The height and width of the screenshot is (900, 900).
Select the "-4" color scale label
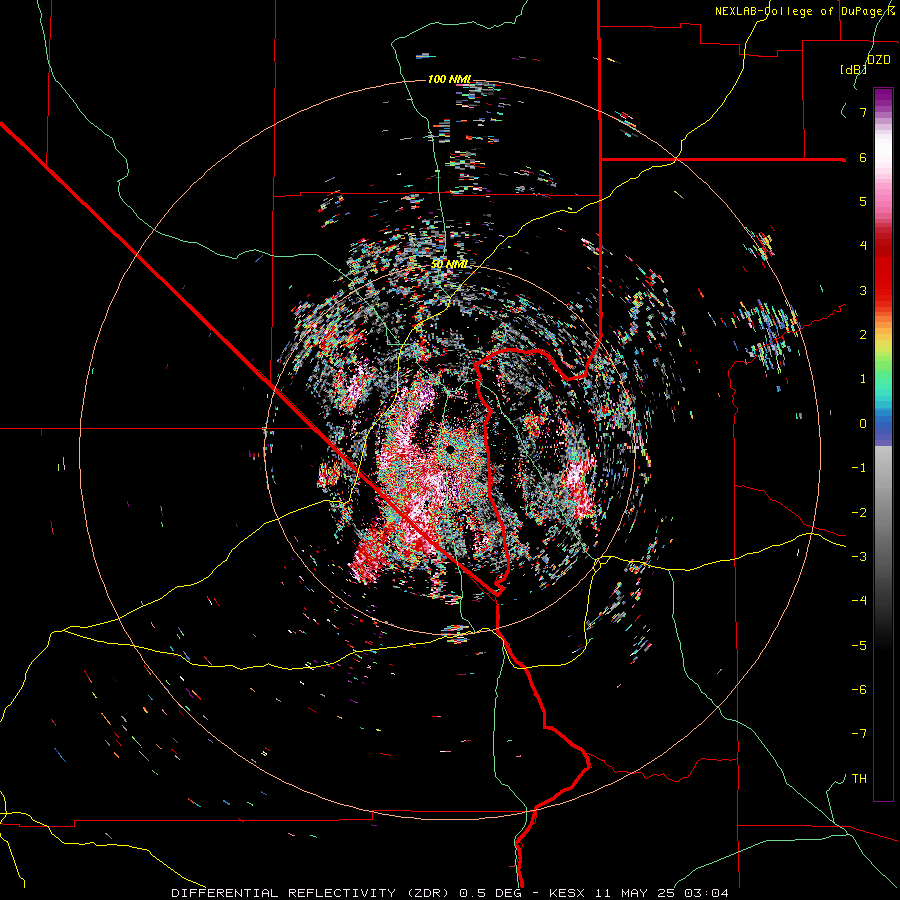click(x=859, y=600)
